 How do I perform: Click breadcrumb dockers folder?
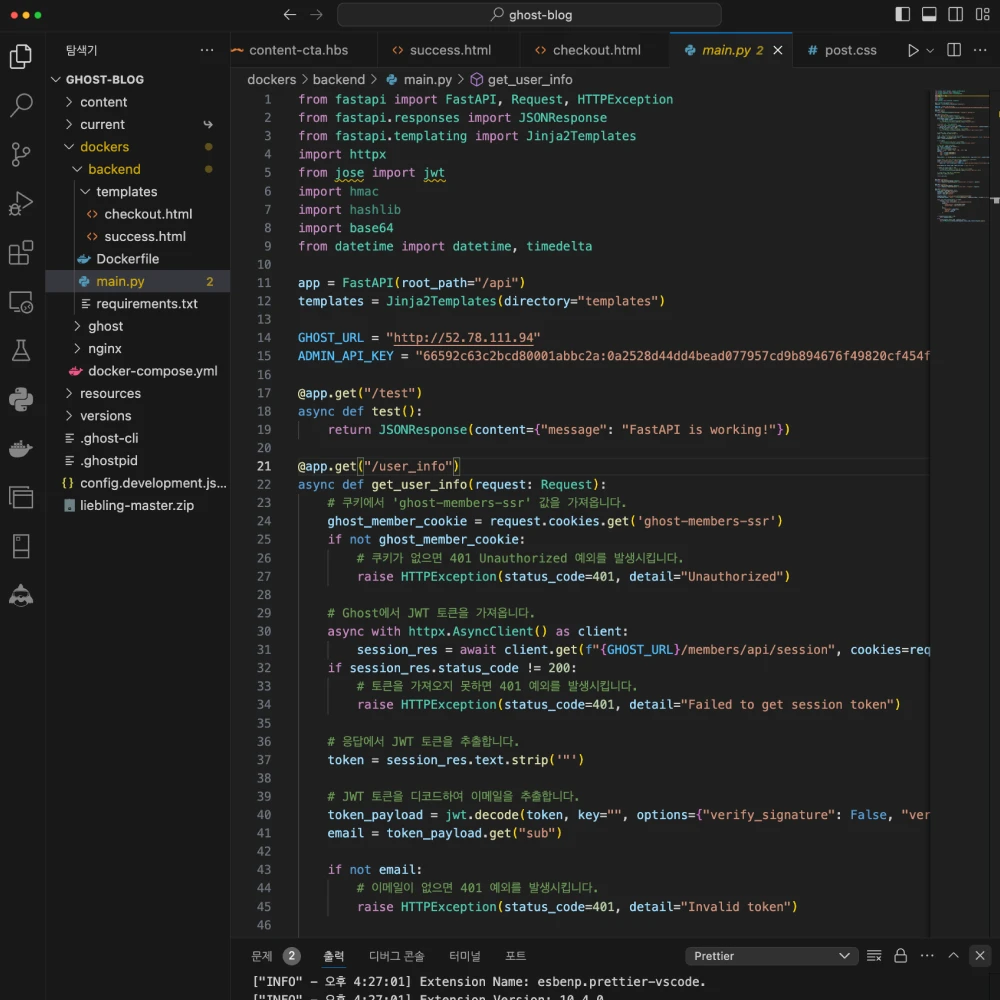click(272, 80)
